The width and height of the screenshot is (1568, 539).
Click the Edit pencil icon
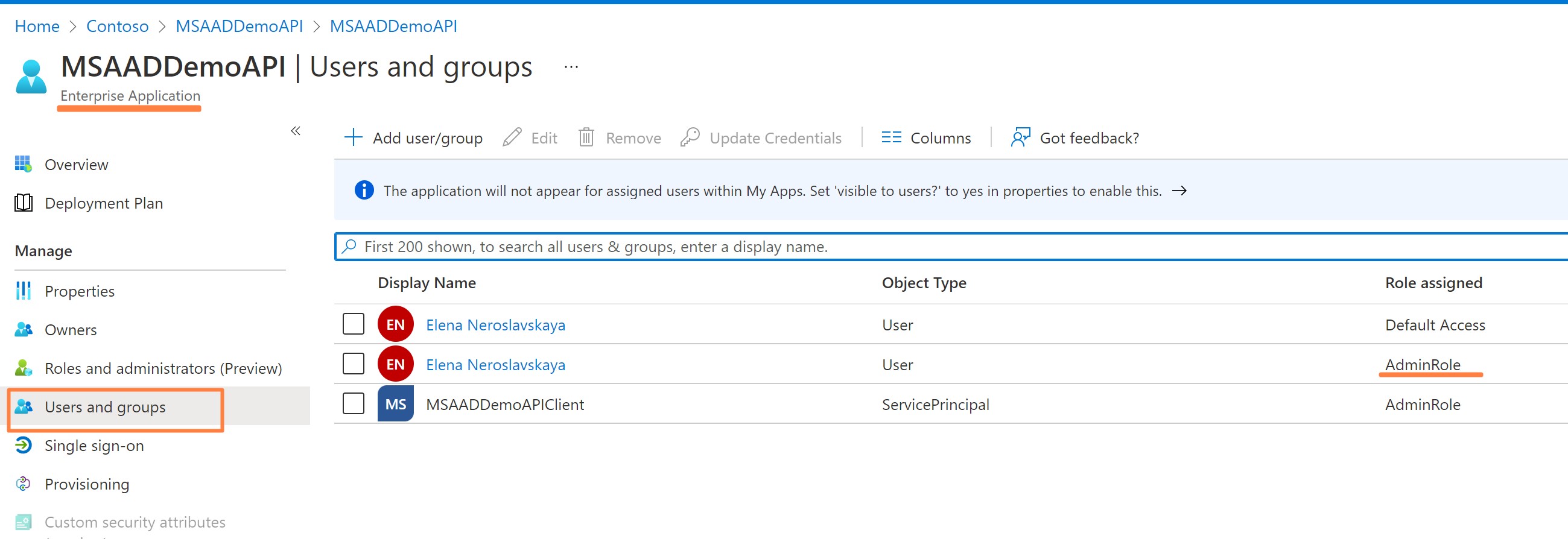[x=512, y=137]
